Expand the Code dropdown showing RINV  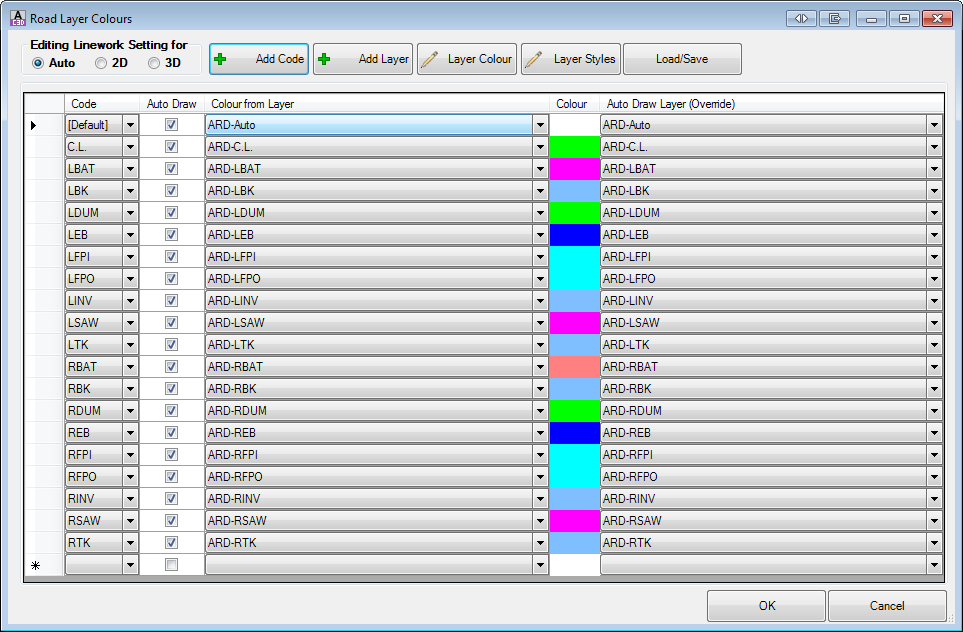[130, 499]
